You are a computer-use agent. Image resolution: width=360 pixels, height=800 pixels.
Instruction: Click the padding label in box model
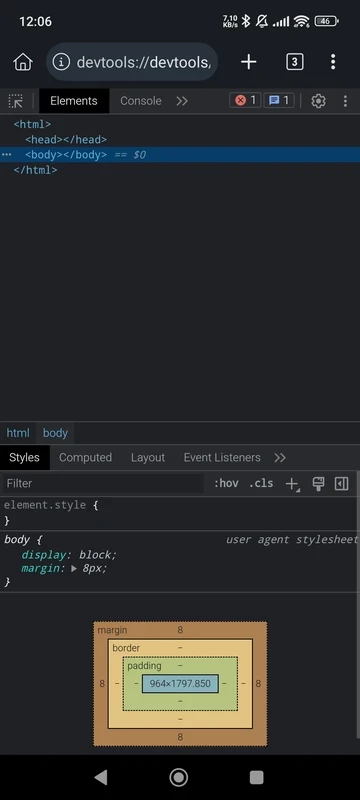(144, 666)
